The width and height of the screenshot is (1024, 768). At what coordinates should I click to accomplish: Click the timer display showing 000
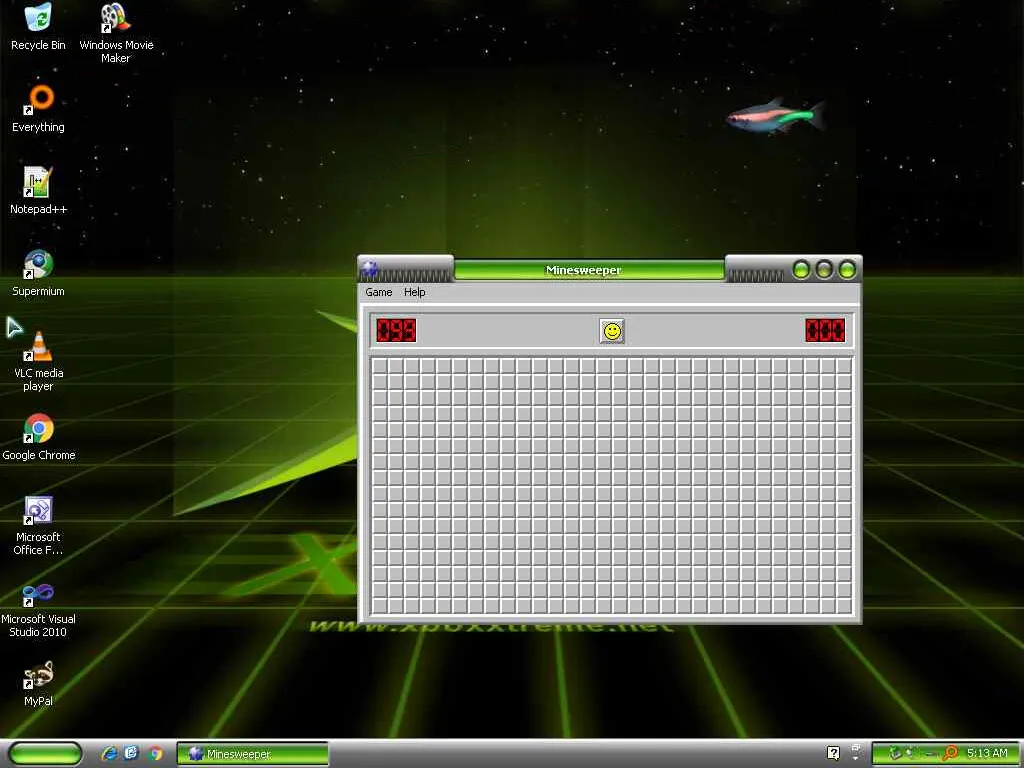pos(825,330)
